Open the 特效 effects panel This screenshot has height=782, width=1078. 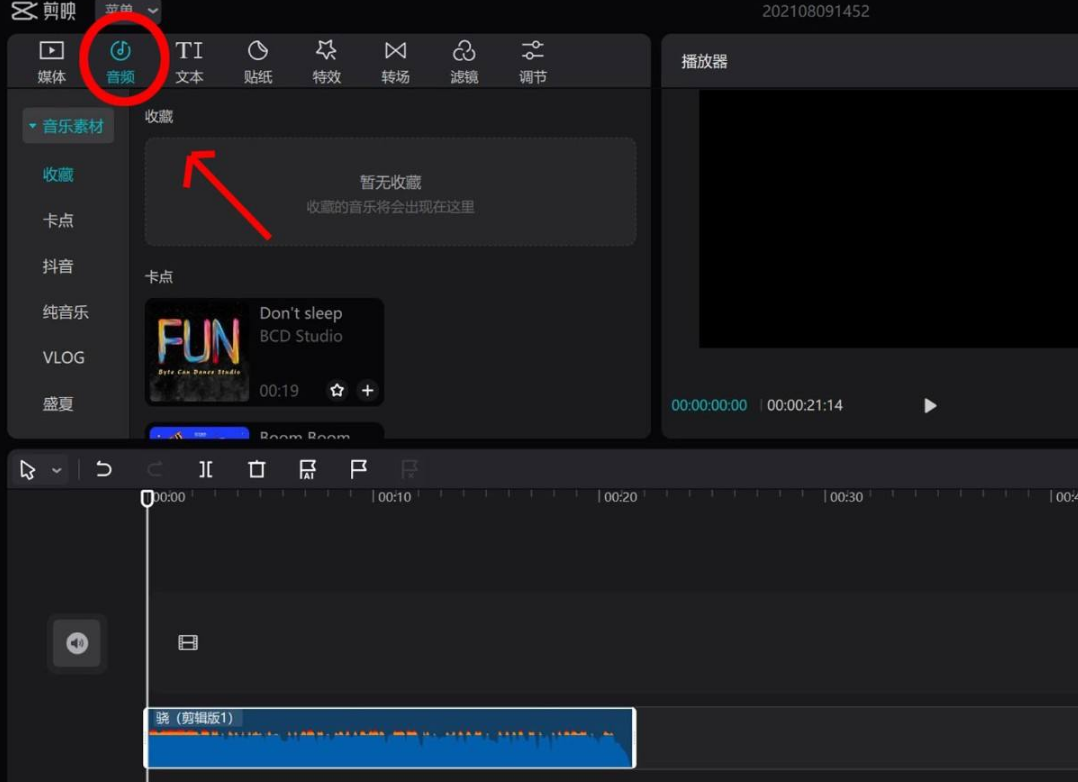[x=326, y=60]
